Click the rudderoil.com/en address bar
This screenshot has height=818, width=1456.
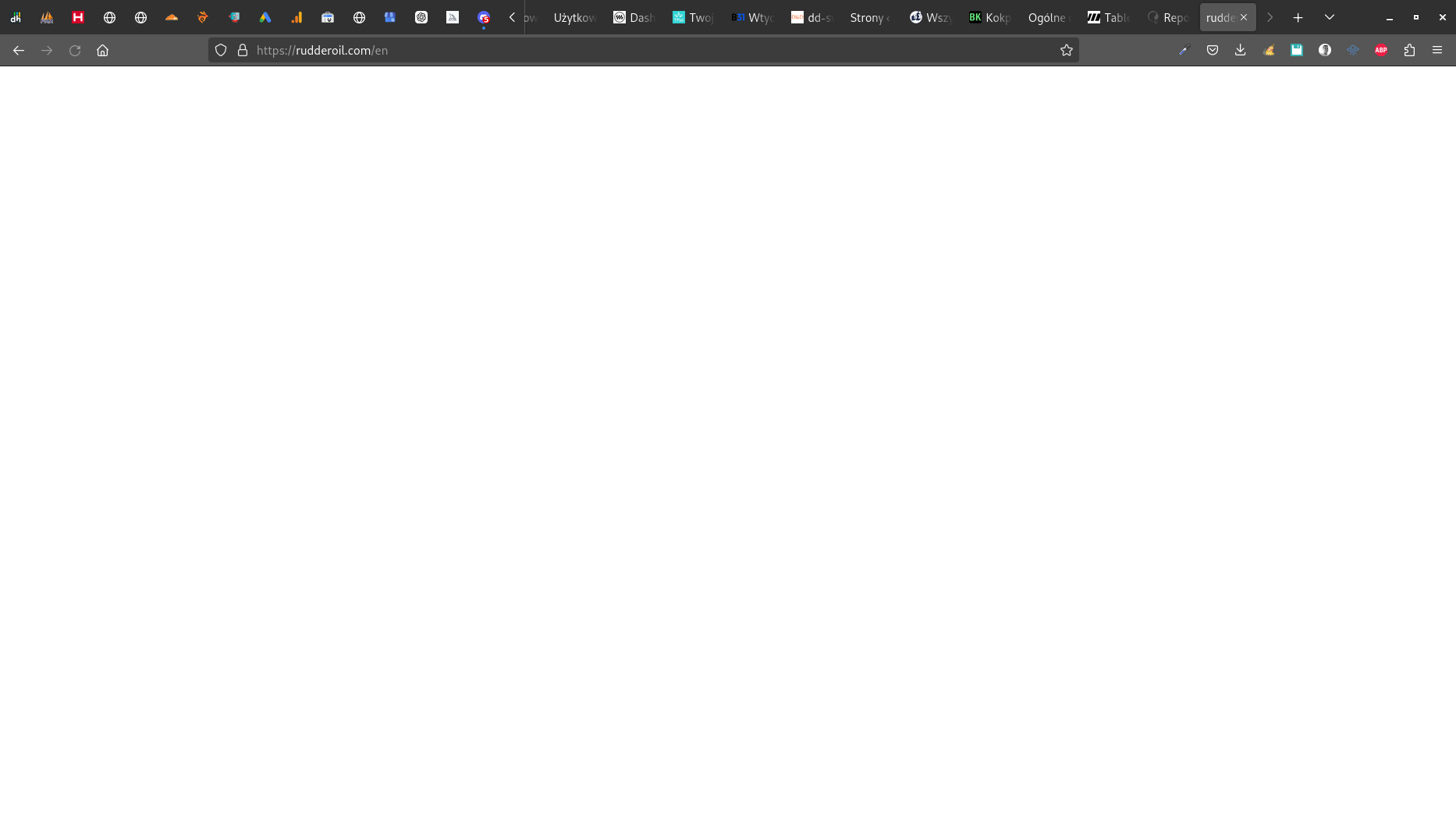pyautogui.click(x=644, y=50)
